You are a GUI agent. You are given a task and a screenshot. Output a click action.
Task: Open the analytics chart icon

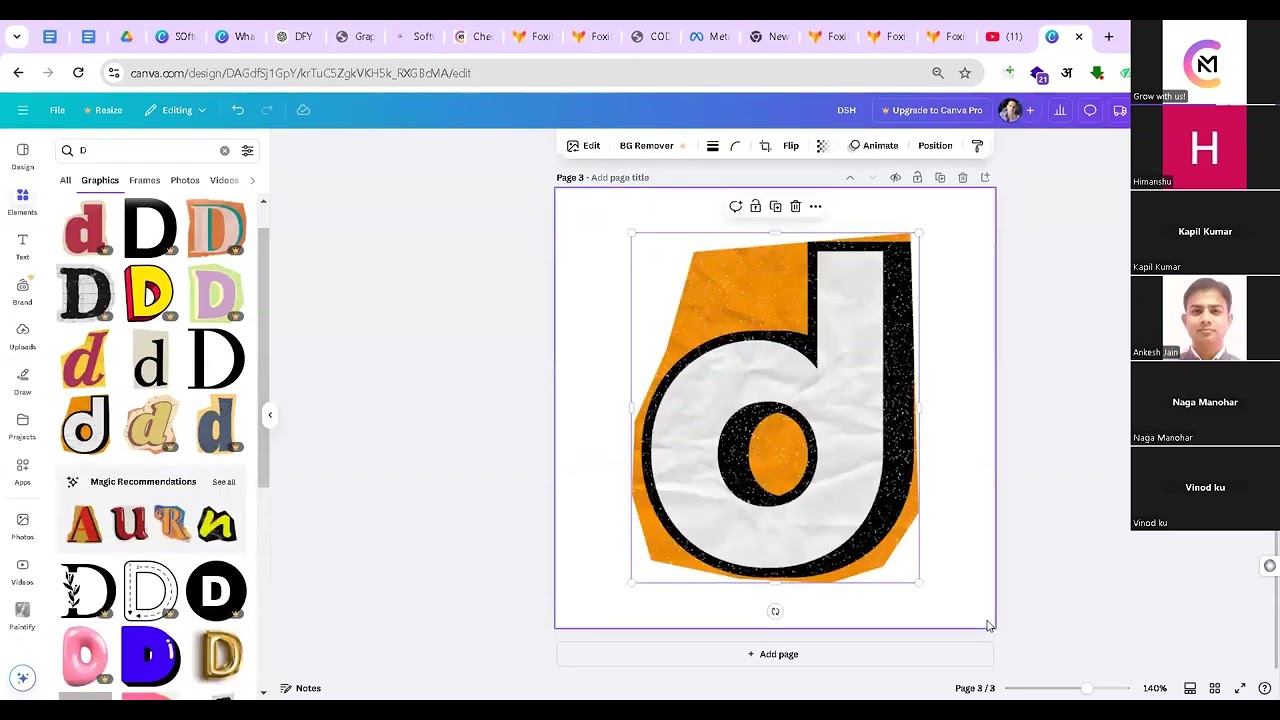pos(1060,110)
